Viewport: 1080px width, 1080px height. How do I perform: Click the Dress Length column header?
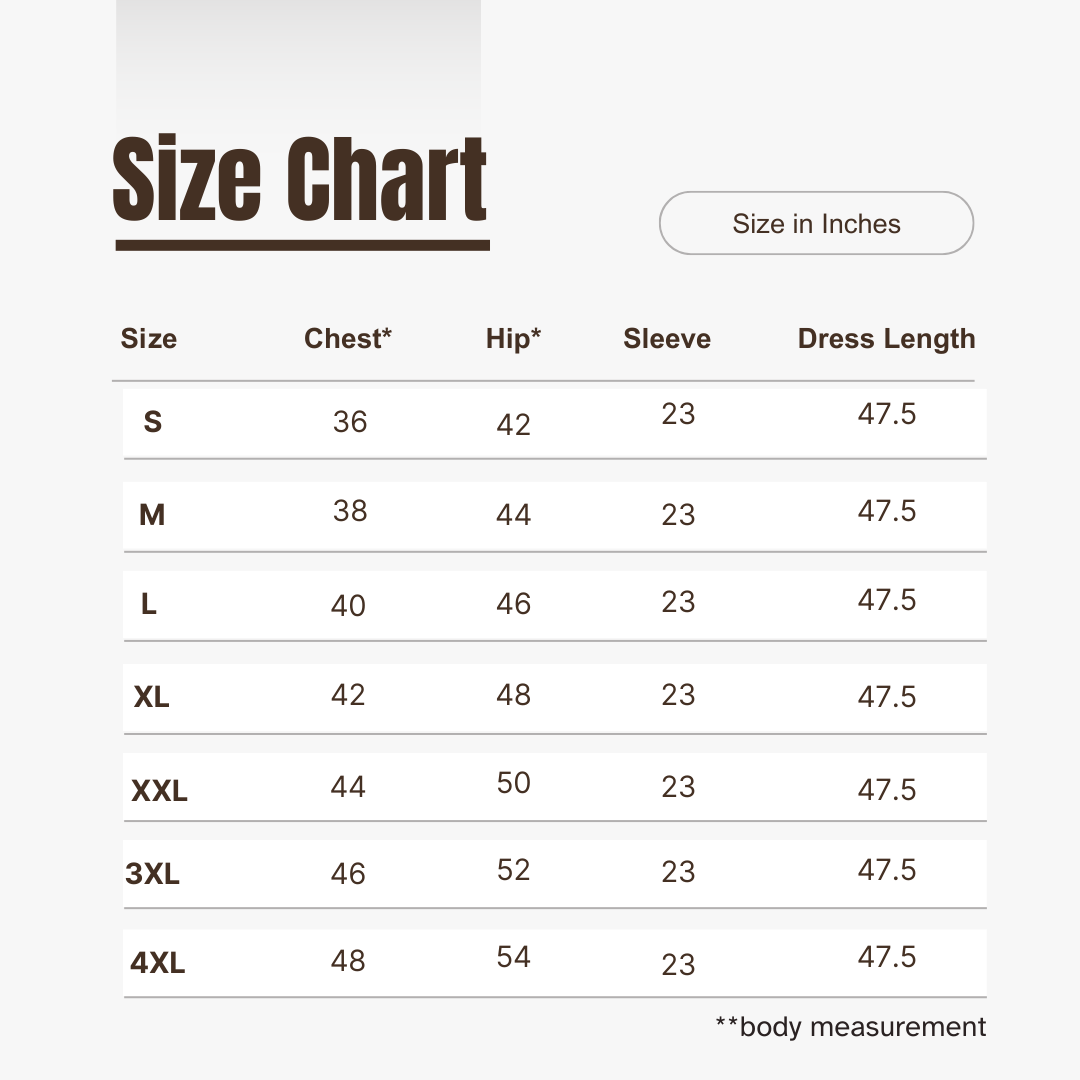(x=886, y=339)
